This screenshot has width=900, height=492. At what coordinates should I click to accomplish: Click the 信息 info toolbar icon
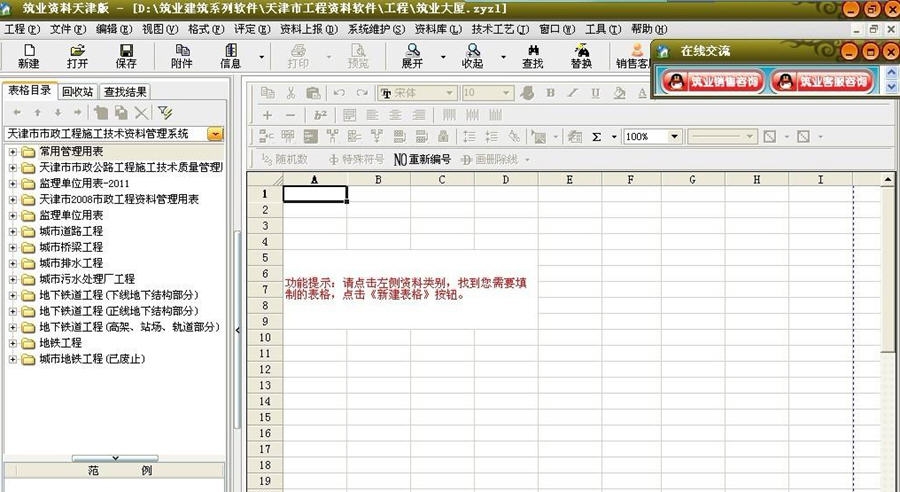tap(230, 56)
